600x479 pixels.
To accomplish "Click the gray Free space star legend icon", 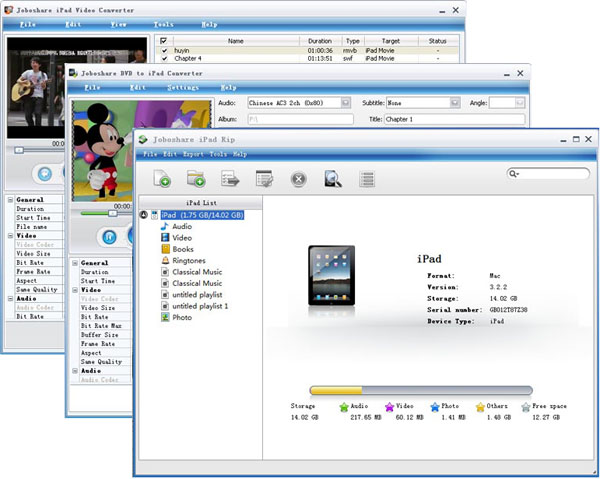I will click(x=526, y=407).
